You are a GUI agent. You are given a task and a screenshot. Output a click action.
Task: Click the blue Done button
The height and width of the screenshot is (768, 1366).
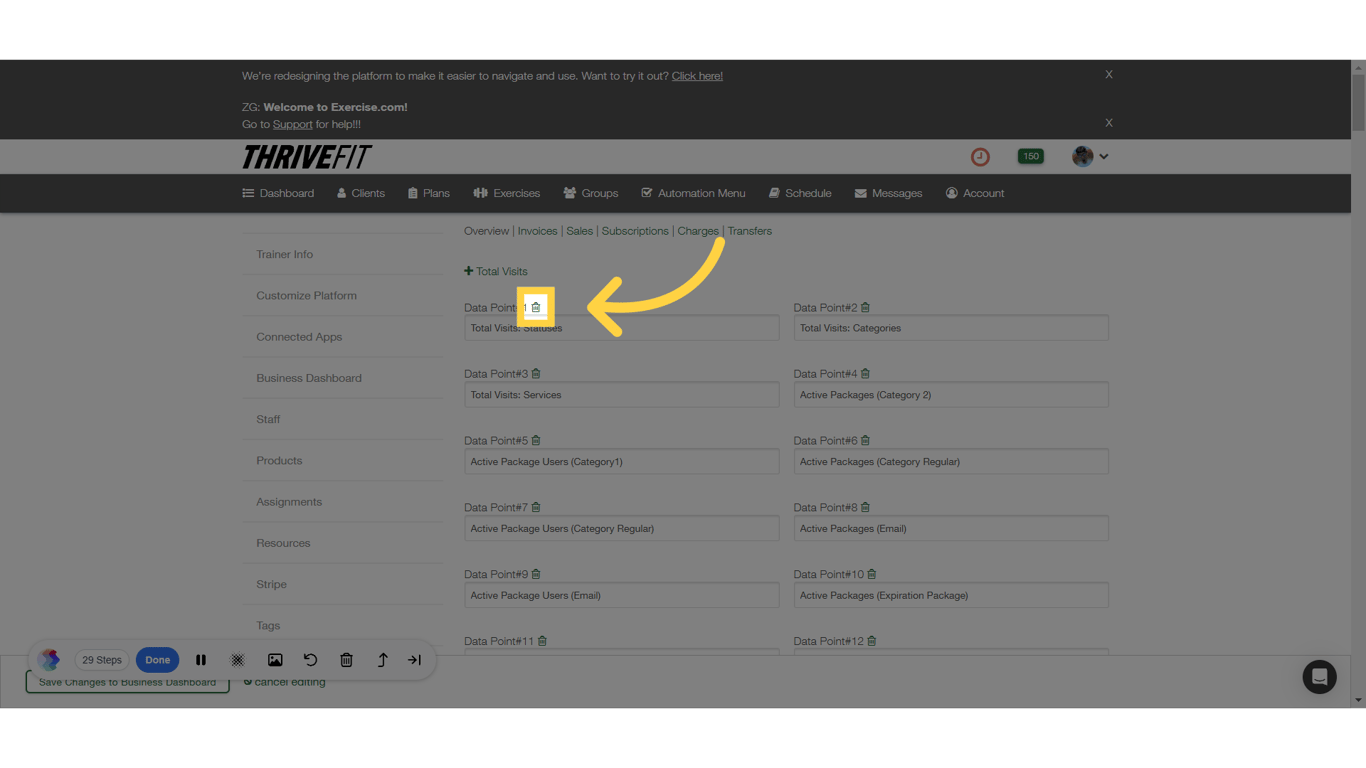157,660
